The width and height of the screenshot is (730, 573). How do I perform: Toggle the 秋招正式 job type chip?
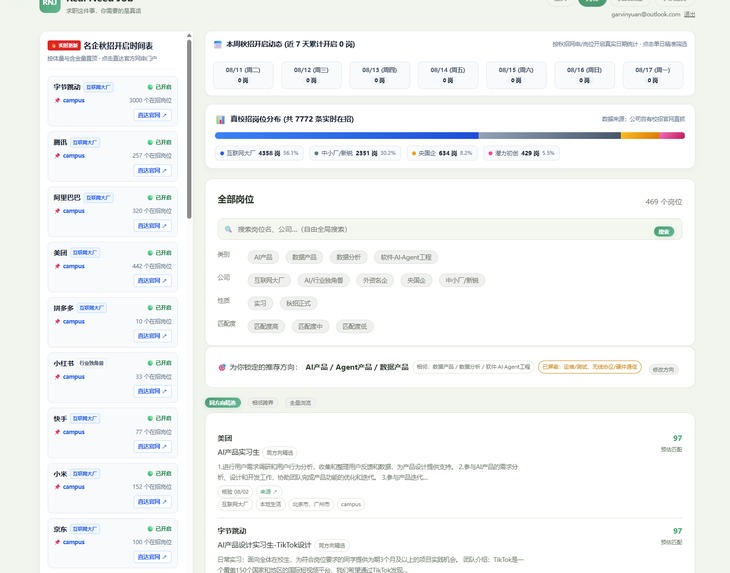click(x=298, y=303)
